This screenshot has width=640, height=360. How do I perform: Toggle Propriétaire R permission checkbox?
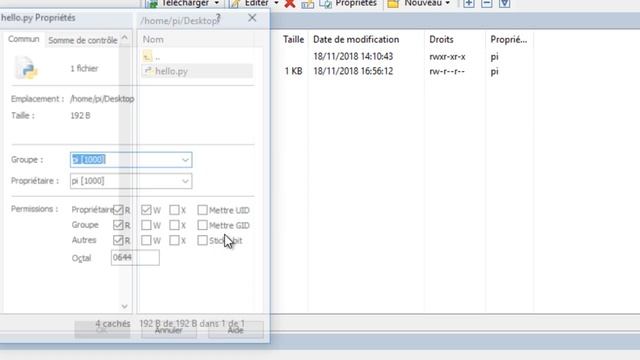118,210
